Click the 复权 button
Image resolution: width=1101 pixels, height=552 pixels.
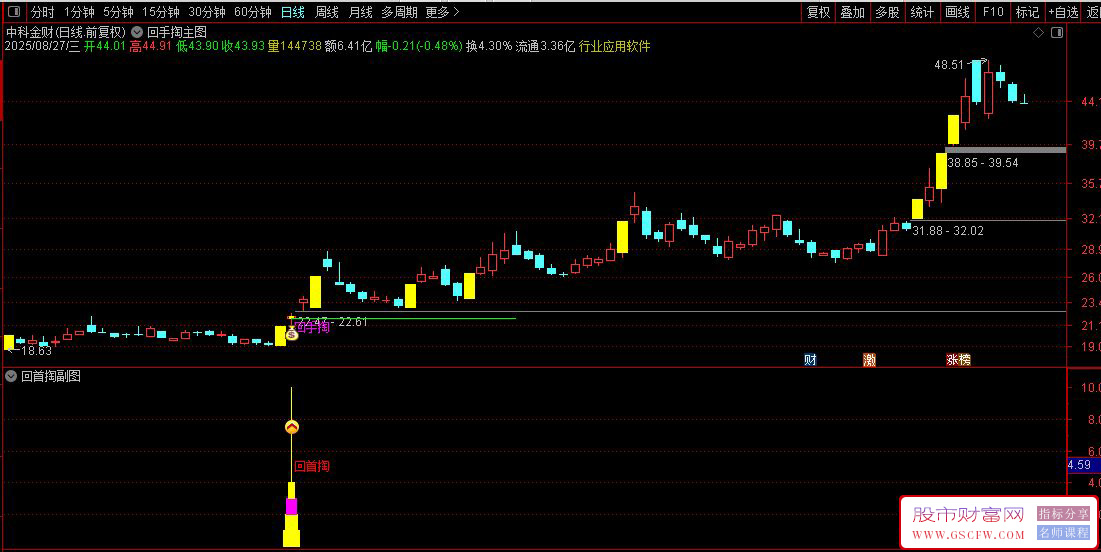818,12
